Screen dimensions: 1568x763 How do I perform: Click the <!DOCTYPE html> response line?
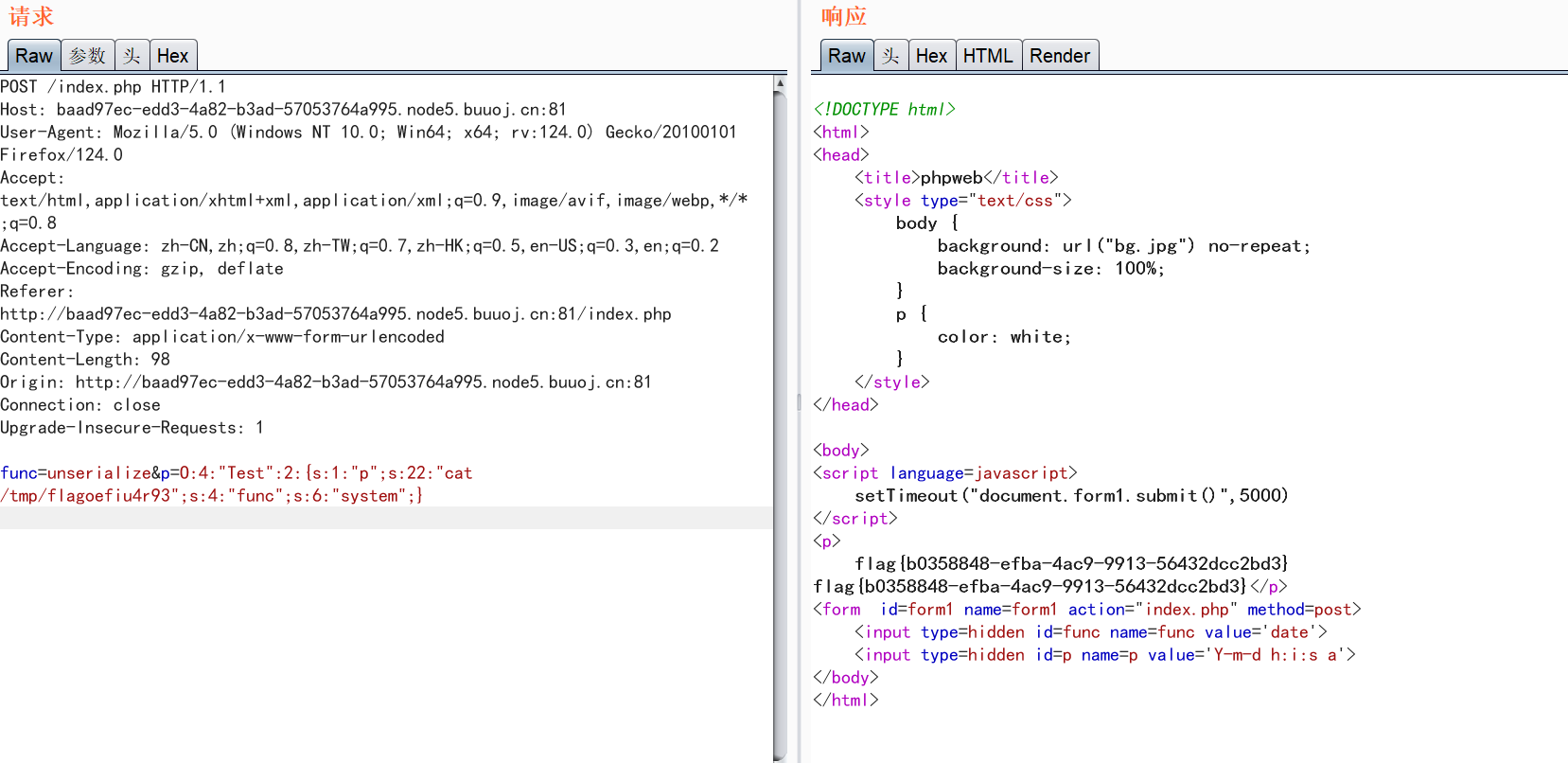click(x=885, y=110)
